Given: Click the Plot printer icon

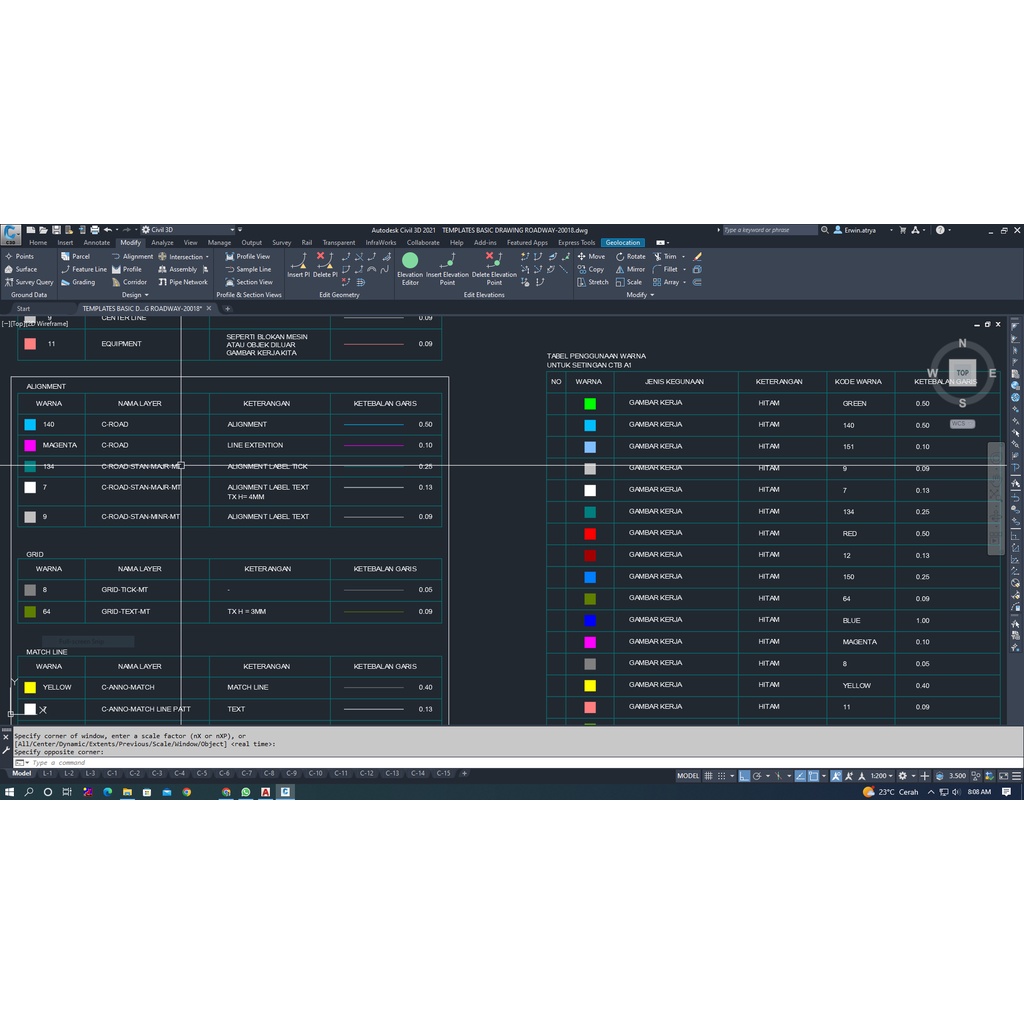Looking at the screenshot, I should click(x=95, y=230).
